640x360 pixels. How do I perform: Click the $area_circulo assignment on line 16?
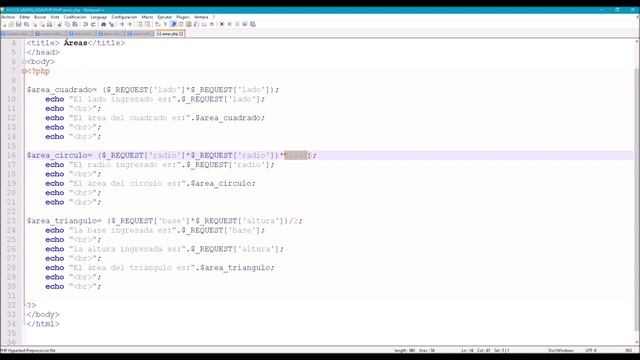(171, 156)
